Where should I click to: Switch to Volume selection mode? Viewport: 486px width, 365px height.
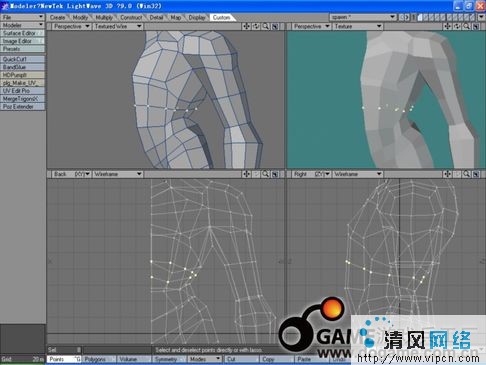coord(134,359)
